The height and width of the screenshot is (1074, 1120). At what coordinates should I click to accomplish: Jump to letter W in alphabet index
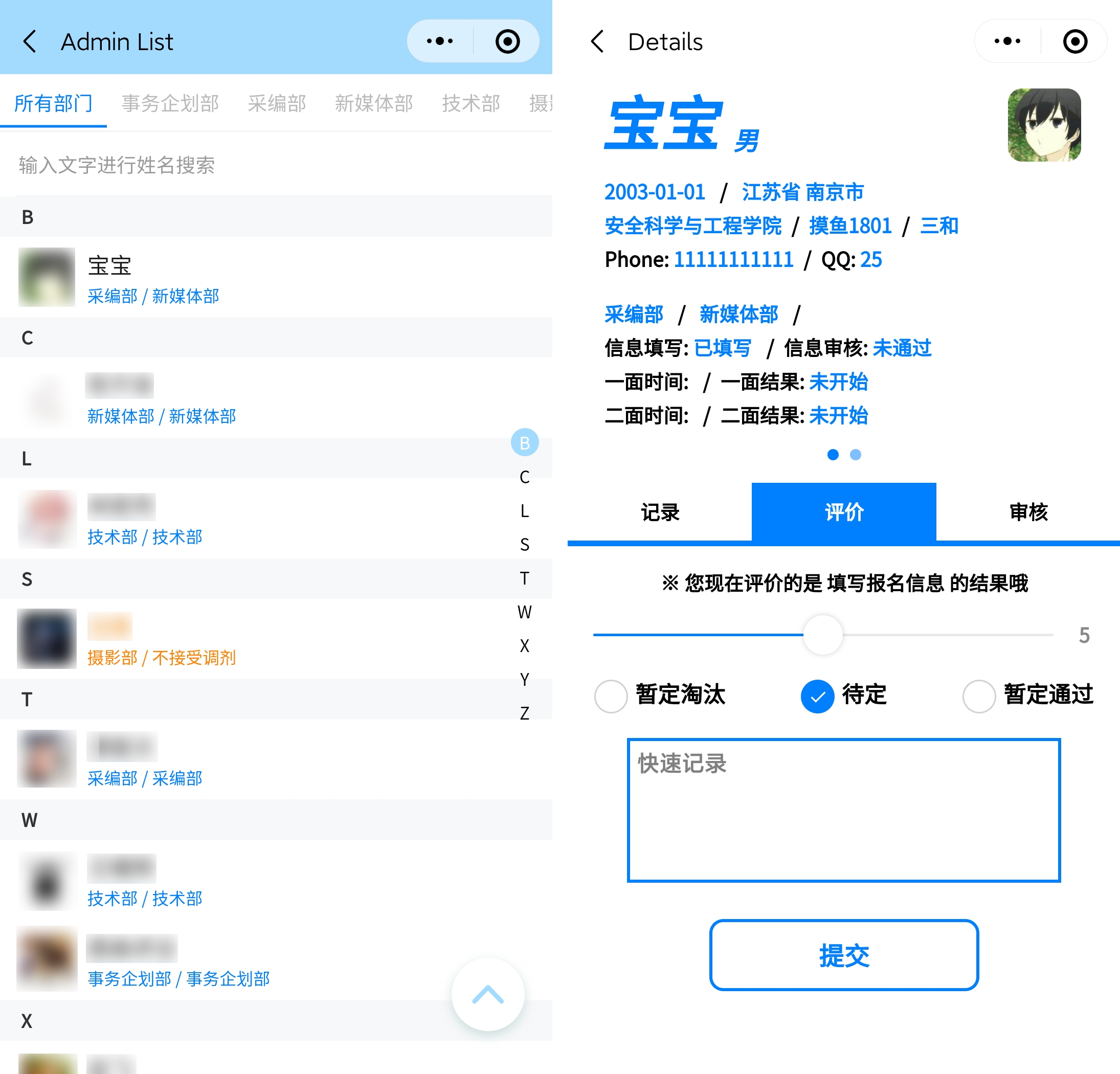point(524,612)
